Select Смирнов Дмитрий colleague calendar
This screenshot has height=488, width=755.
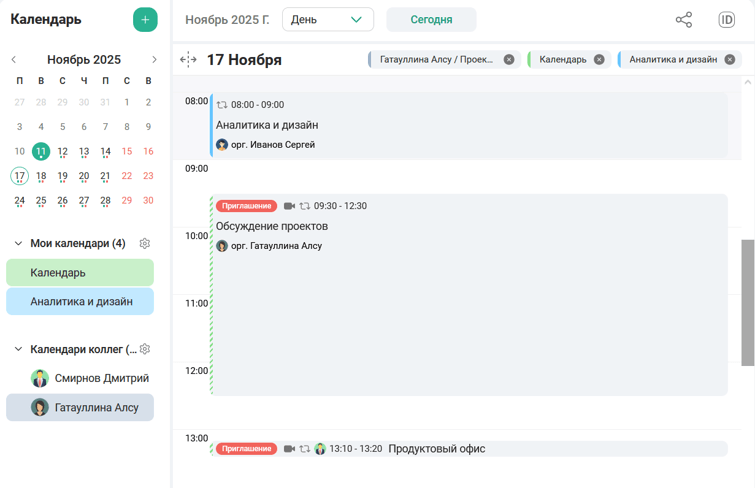click(x=80, y=379)
